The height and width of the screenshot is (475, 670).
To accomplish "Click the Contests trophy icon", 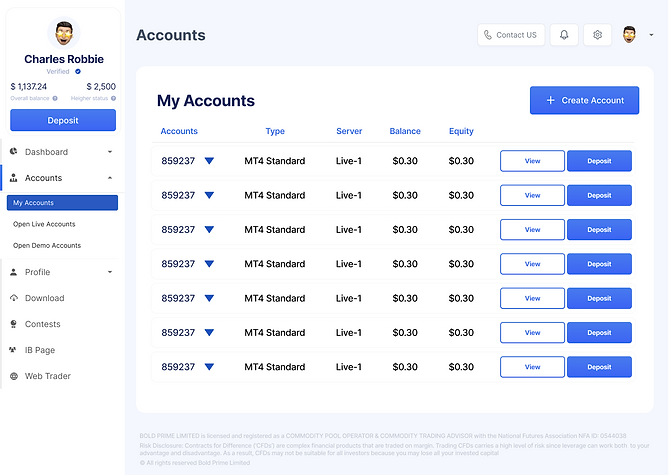I will click(14, 324).
